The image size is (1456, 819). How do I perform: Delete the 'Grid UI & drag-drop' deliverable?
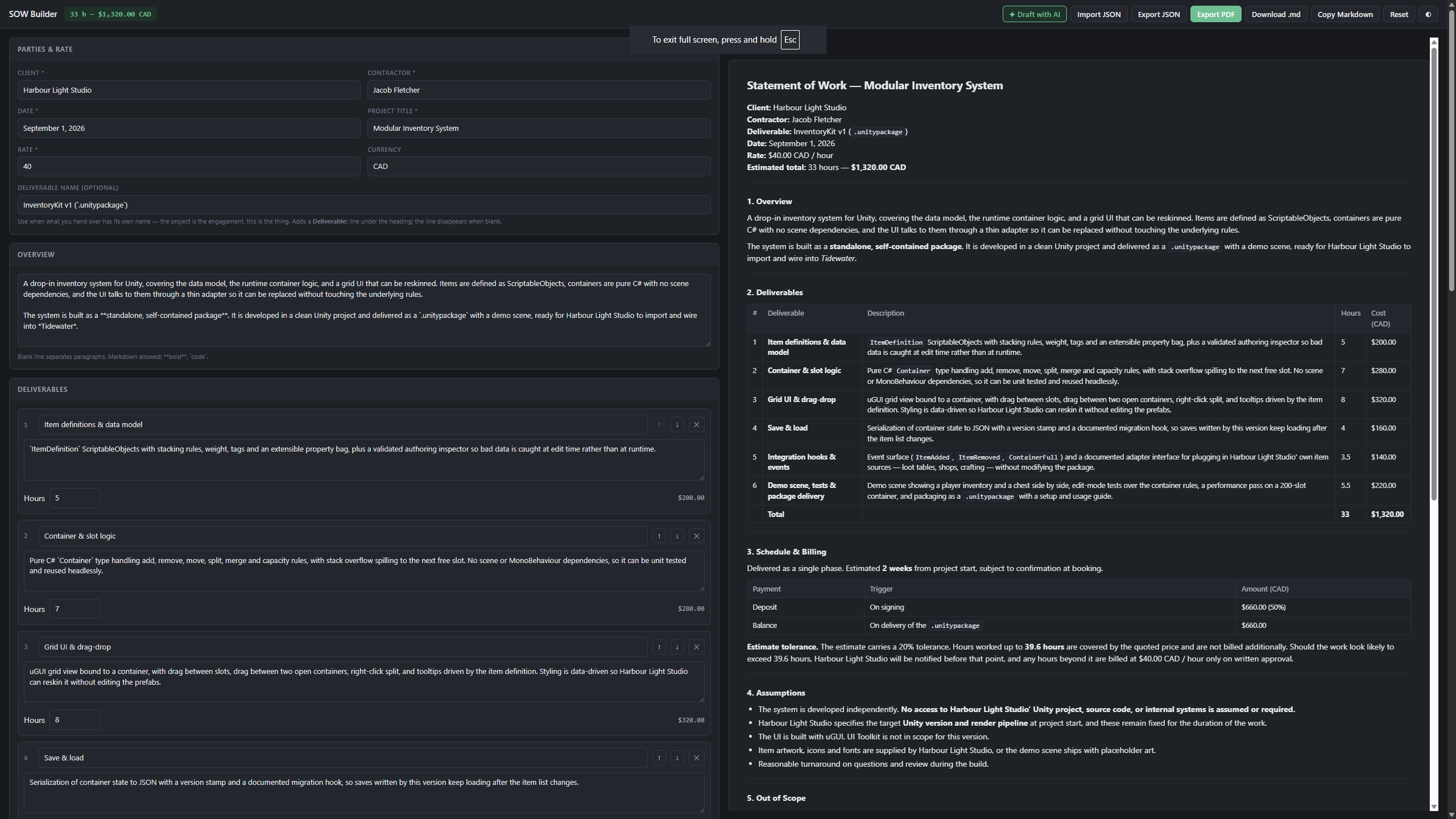pyautogui.click(x=696, y=647)
